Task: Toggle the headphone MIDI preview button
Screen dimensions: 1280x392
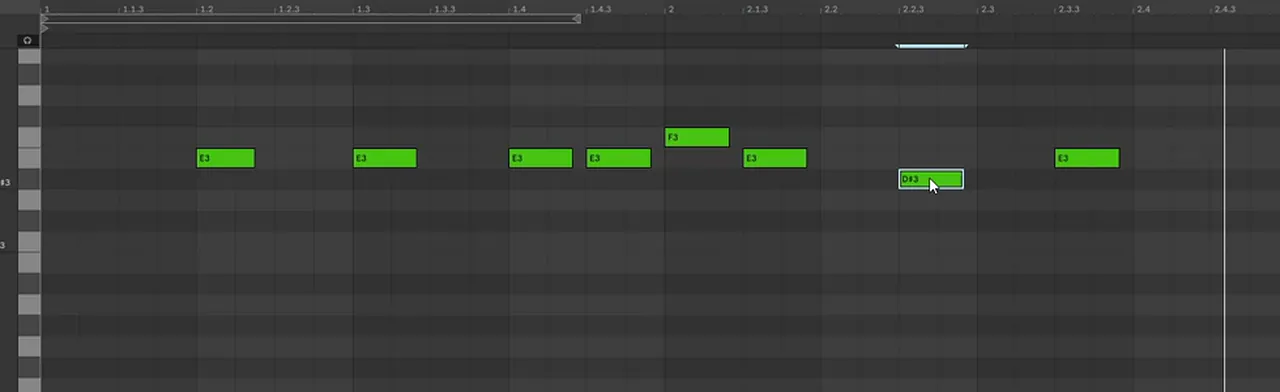Action: pos(28,40)
